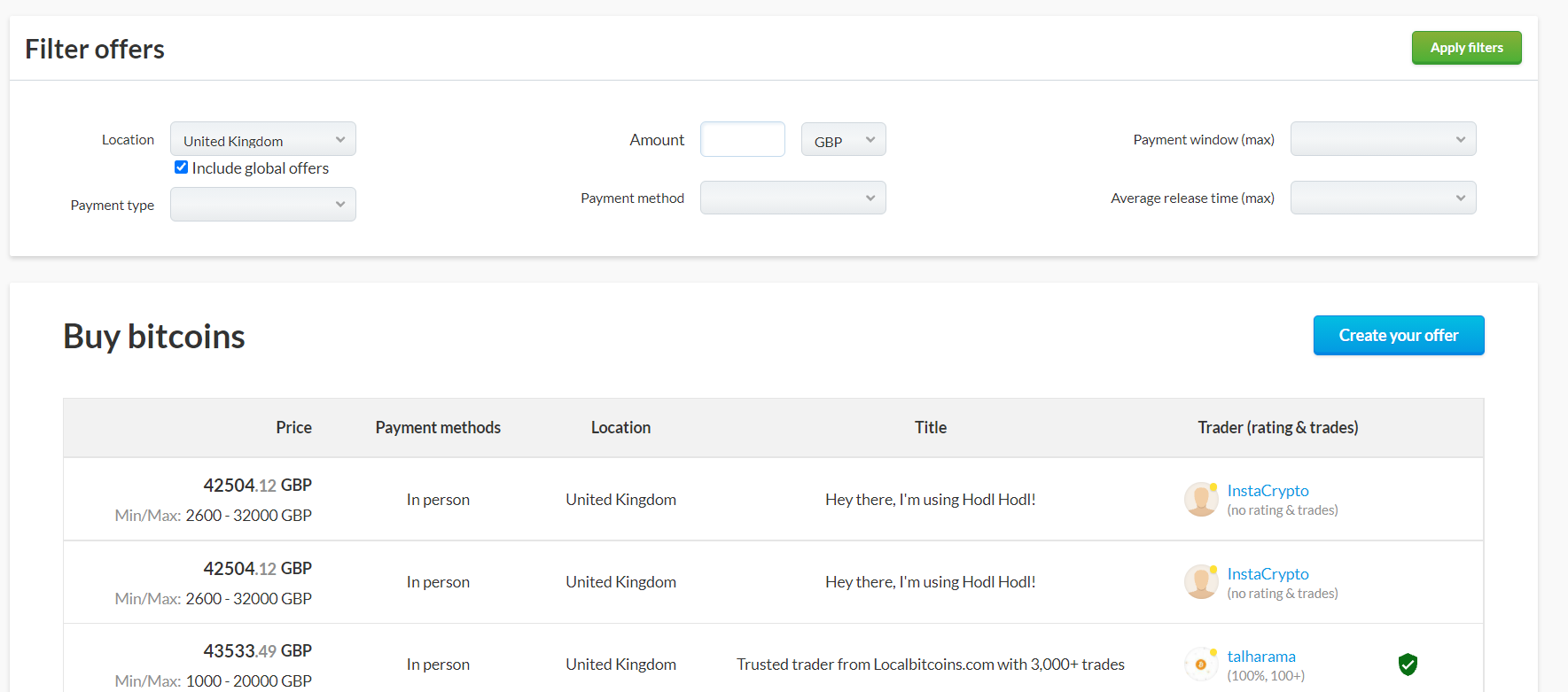Open the Payment type dropdown

(262, 205)
